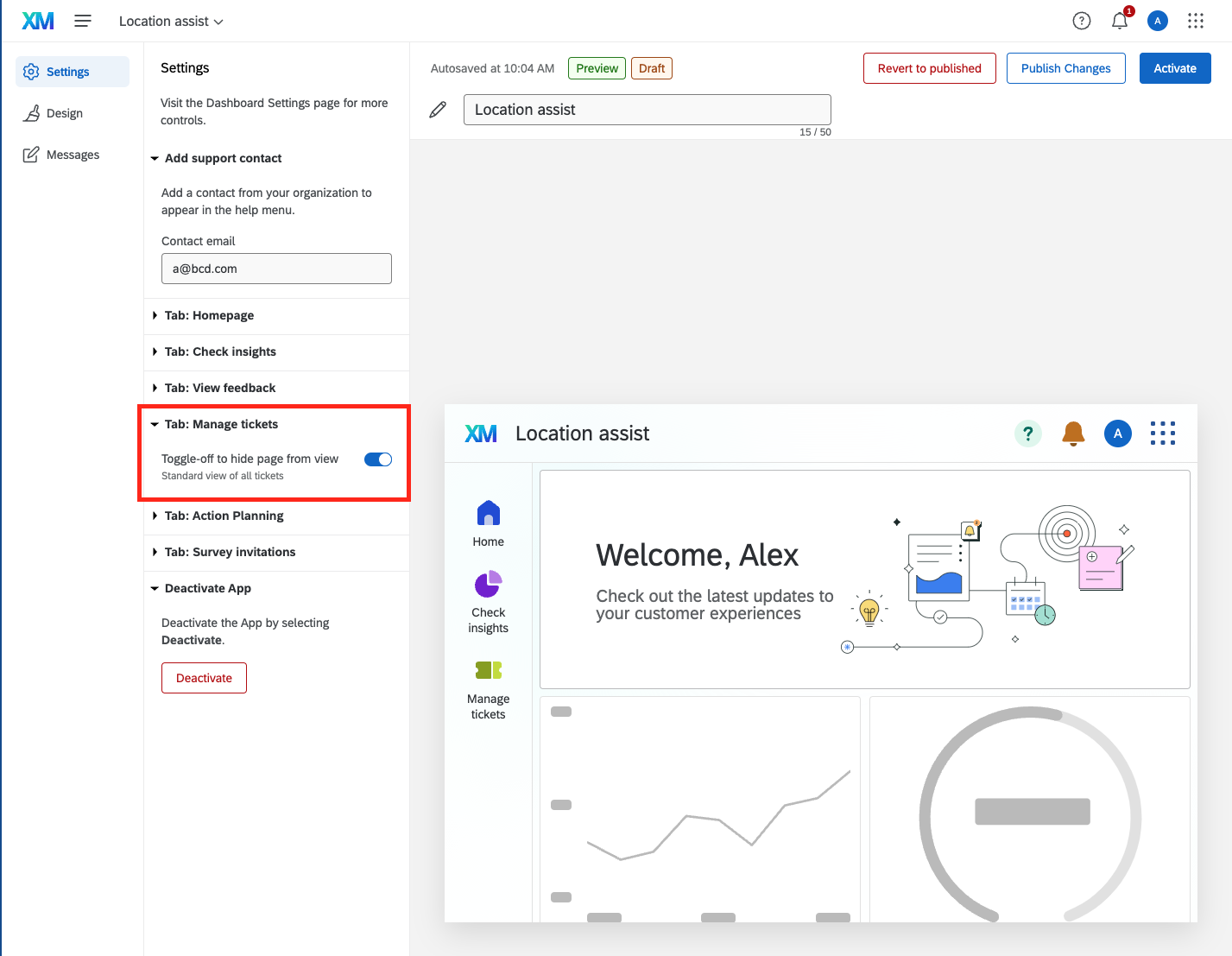Image resolution: width=1232 pixels, height=956 pixels.
Task: Open Location assist project dropdown
Action: coord(171,21)
